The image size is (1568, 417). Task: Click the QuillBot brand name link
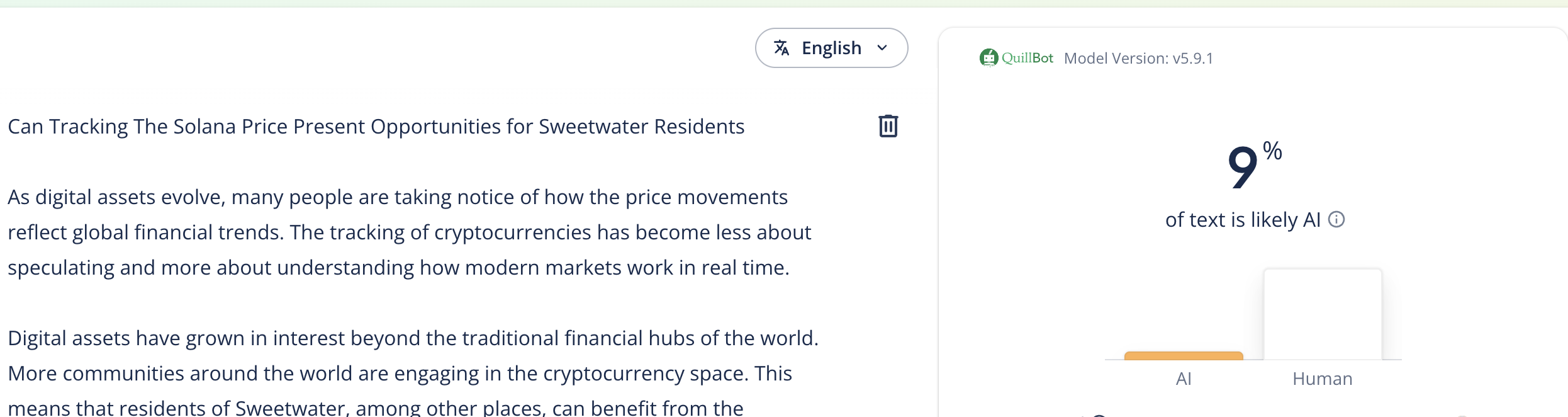pyautogui.click(x=1027, y=58)
